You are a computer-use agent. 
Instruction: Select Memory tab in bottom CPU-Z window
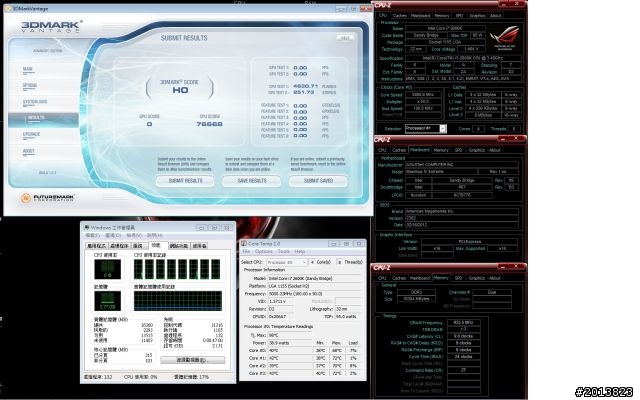tap(441, 278)
